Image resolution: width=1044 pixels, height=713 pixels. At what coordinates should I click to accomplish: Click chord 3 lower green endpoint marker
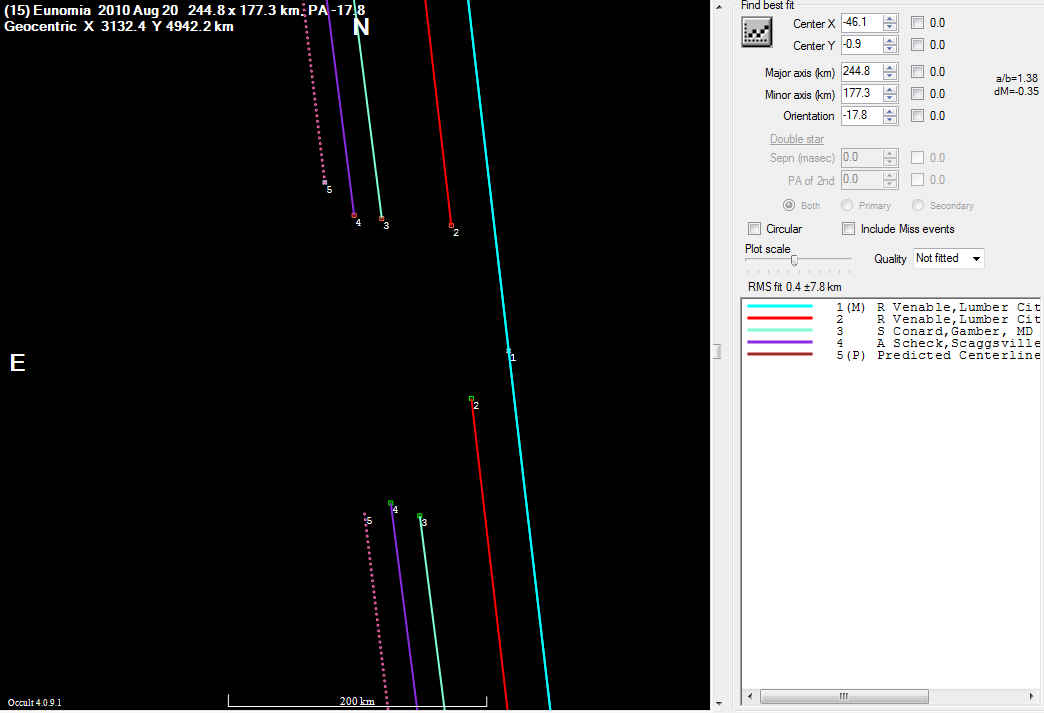click(x=419, y=515)
